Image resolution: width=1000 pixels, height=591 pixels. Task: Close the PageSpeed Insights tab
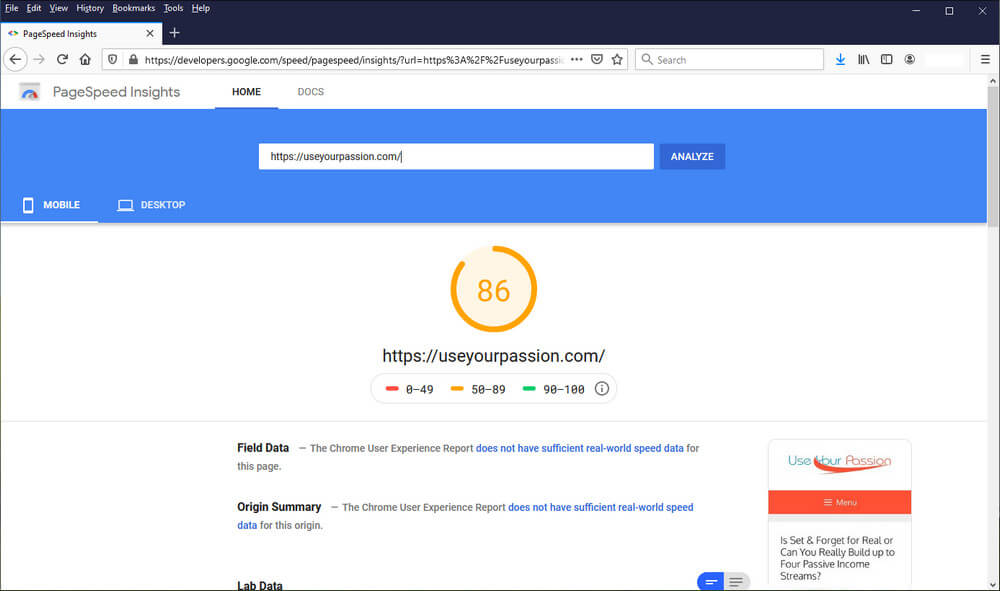coord(150,33)
